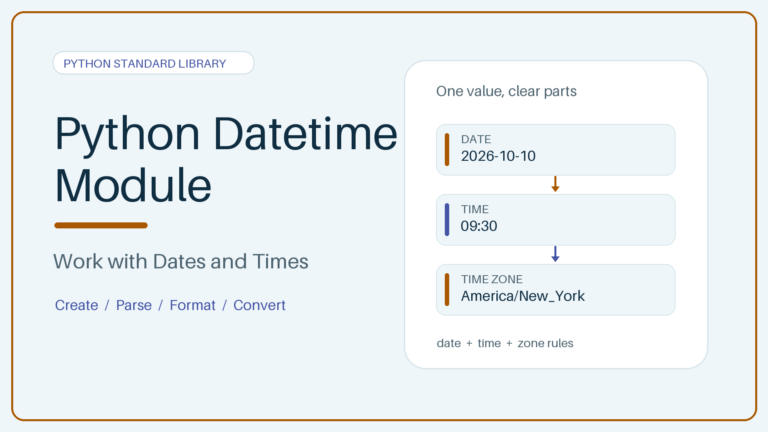This screenshot has height=432, width=768.
Task: Select the DATE card label
Action: coord(476,139)
